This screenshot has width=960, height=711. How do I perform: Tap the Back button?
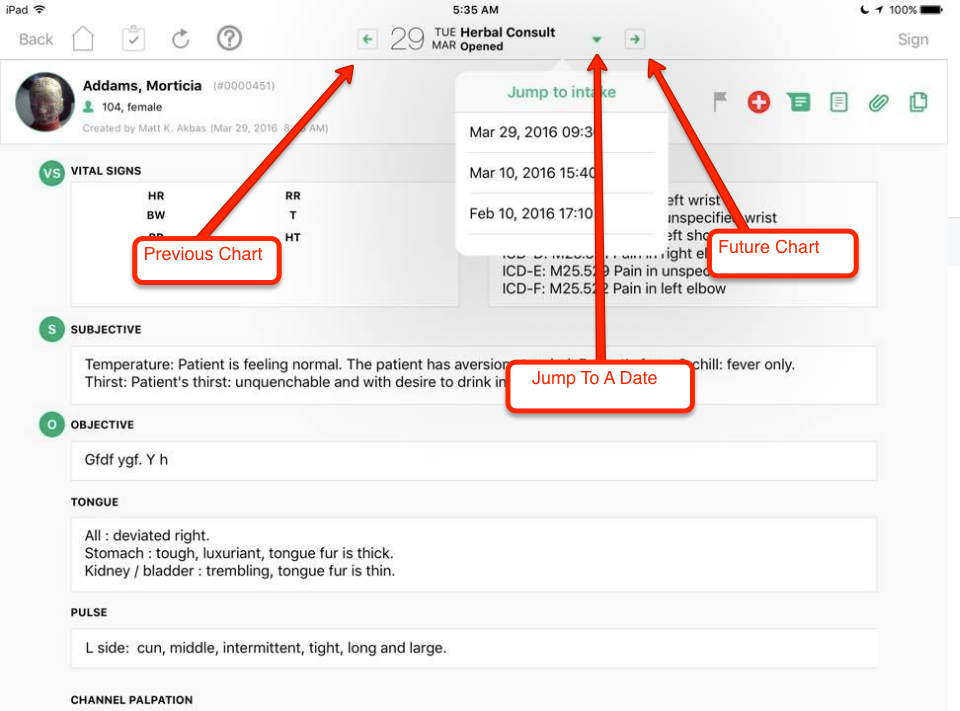[36, 39]
